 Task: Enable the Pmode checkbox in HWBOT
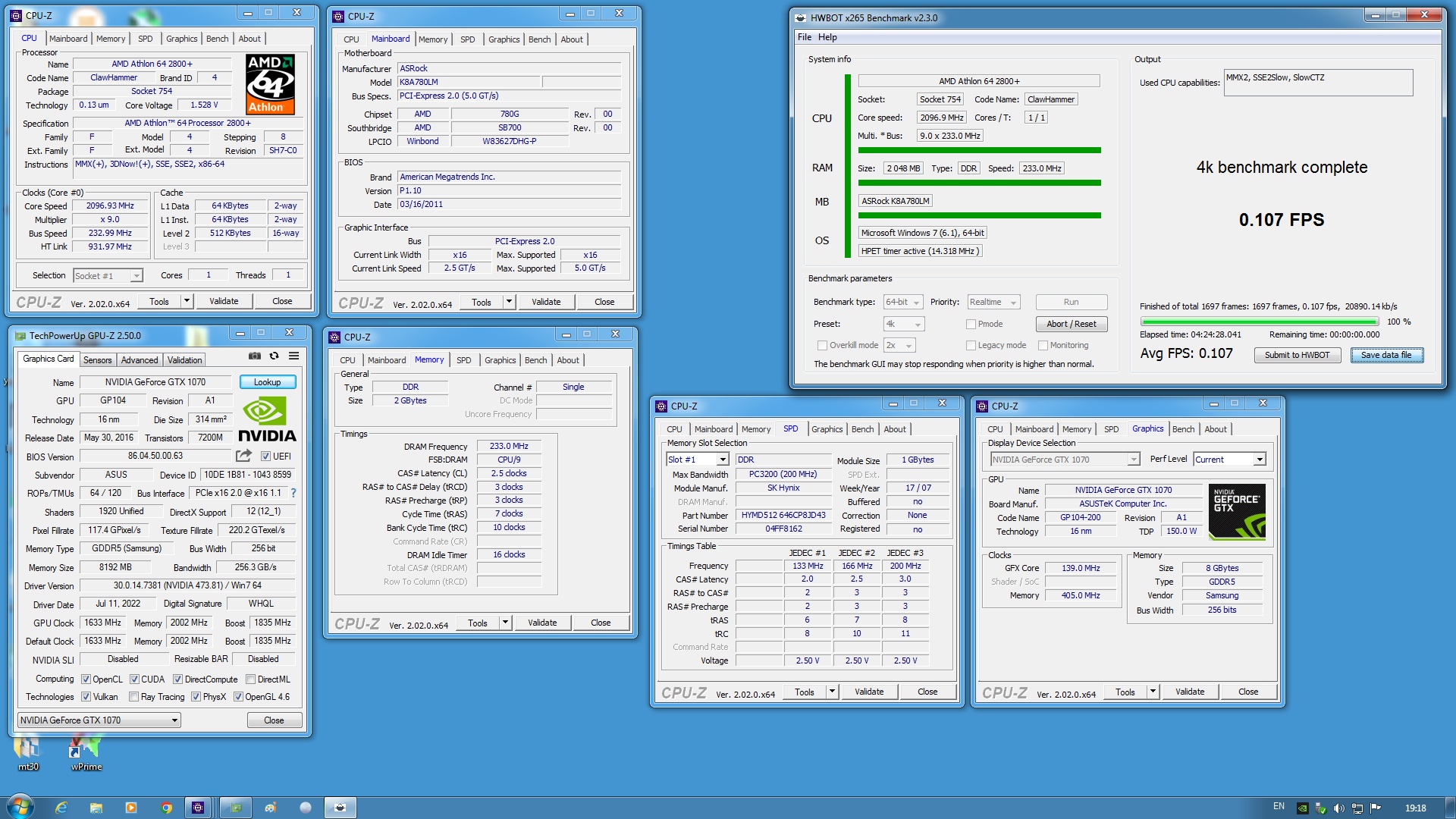point(971,324)
